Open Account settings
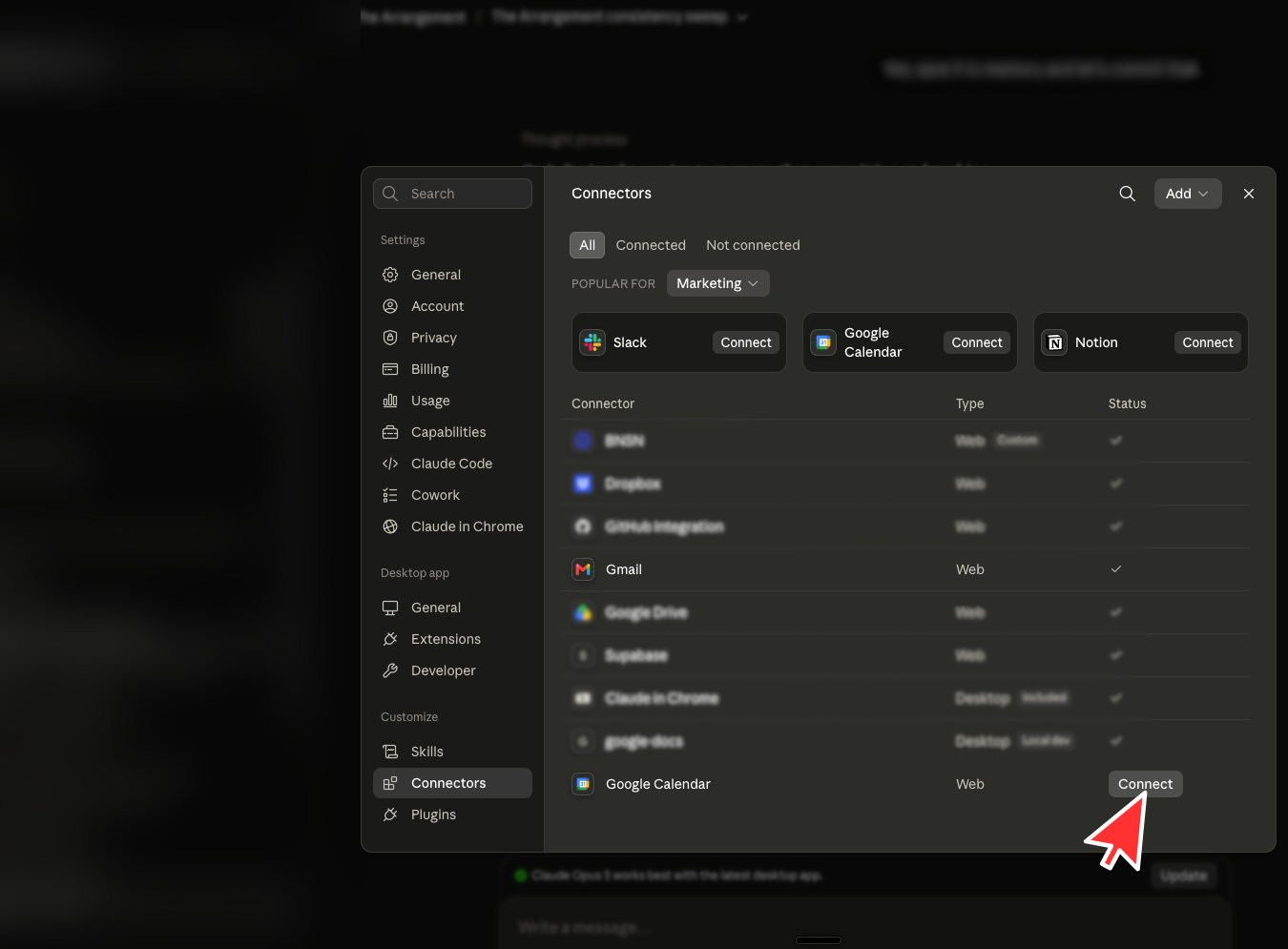The width and height of the screenshot is (1288, 949). (452, 306)
